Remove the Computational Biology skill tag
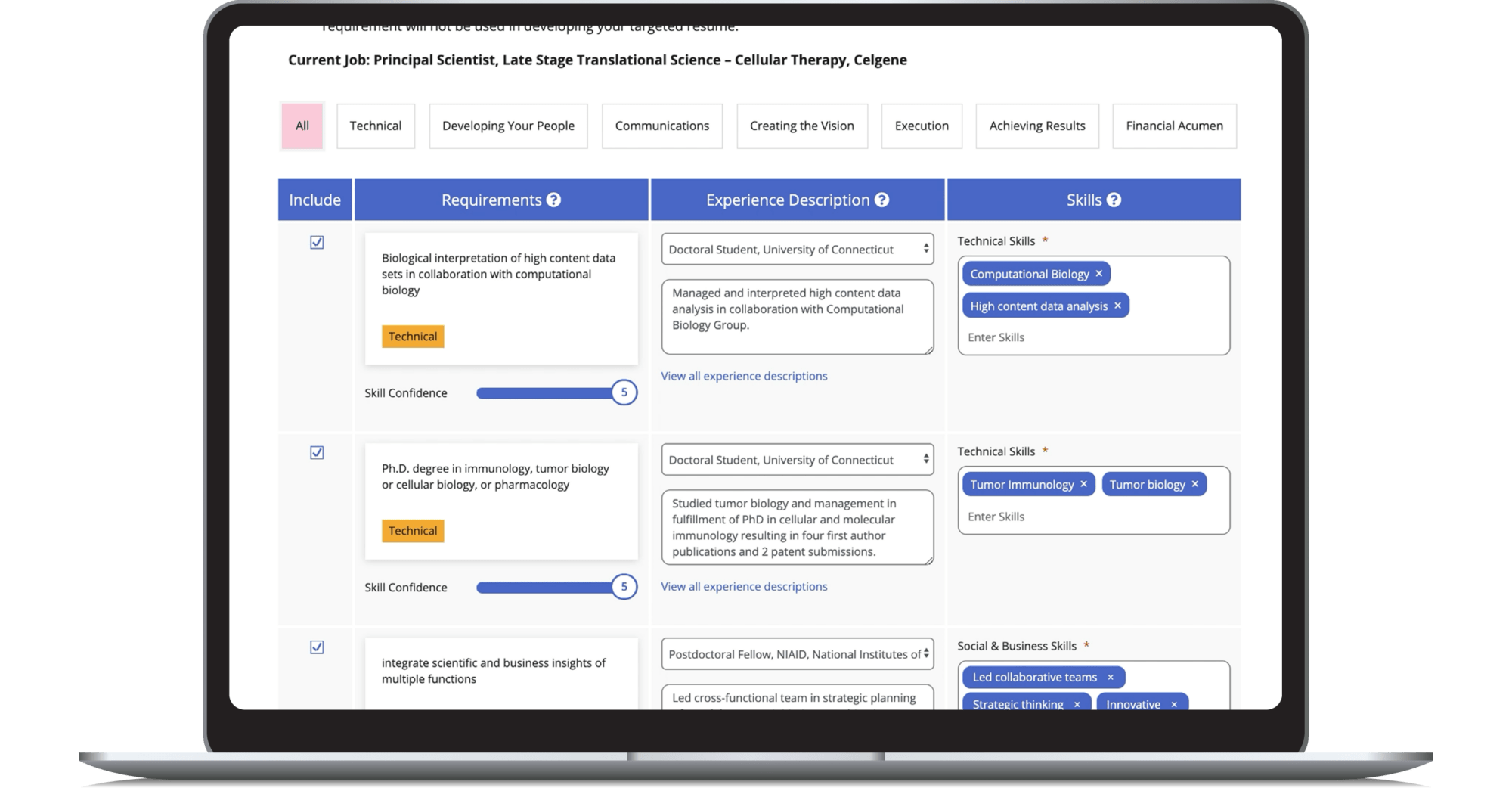The width and height of the screenshot is (1512, 788). [1099, 274]
